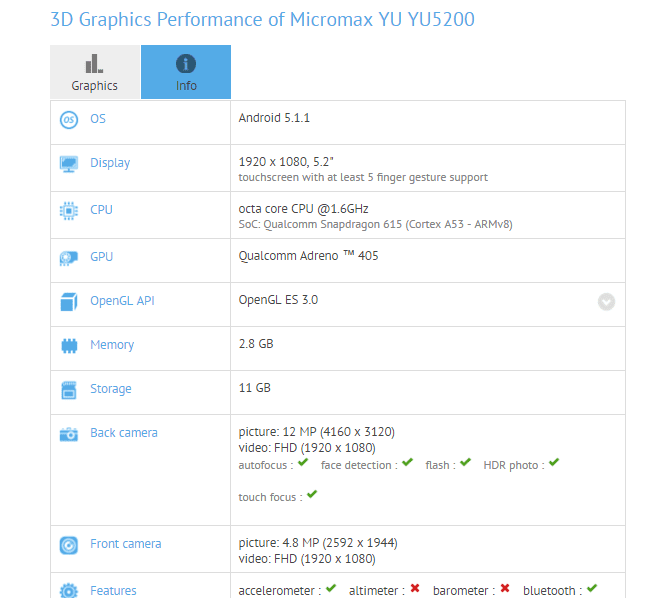The height and width of the screenshot is (598, 657).
Task: Click the 12 MP (4160 x 3120) picture text
Action: 316,432
